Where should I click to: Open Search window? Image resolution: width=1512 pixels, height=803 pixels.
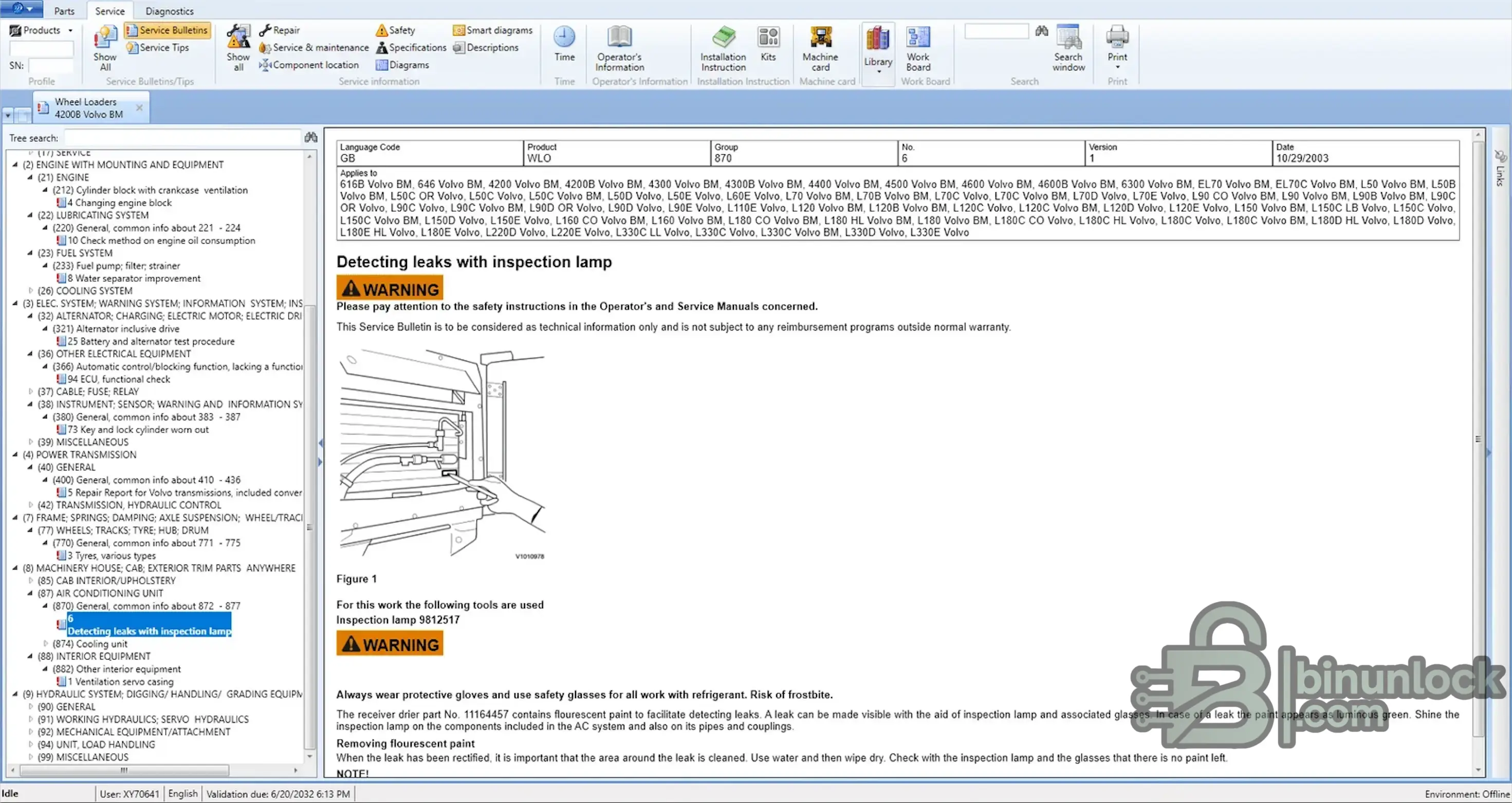pyautogui.click(x=1068, y=48)
